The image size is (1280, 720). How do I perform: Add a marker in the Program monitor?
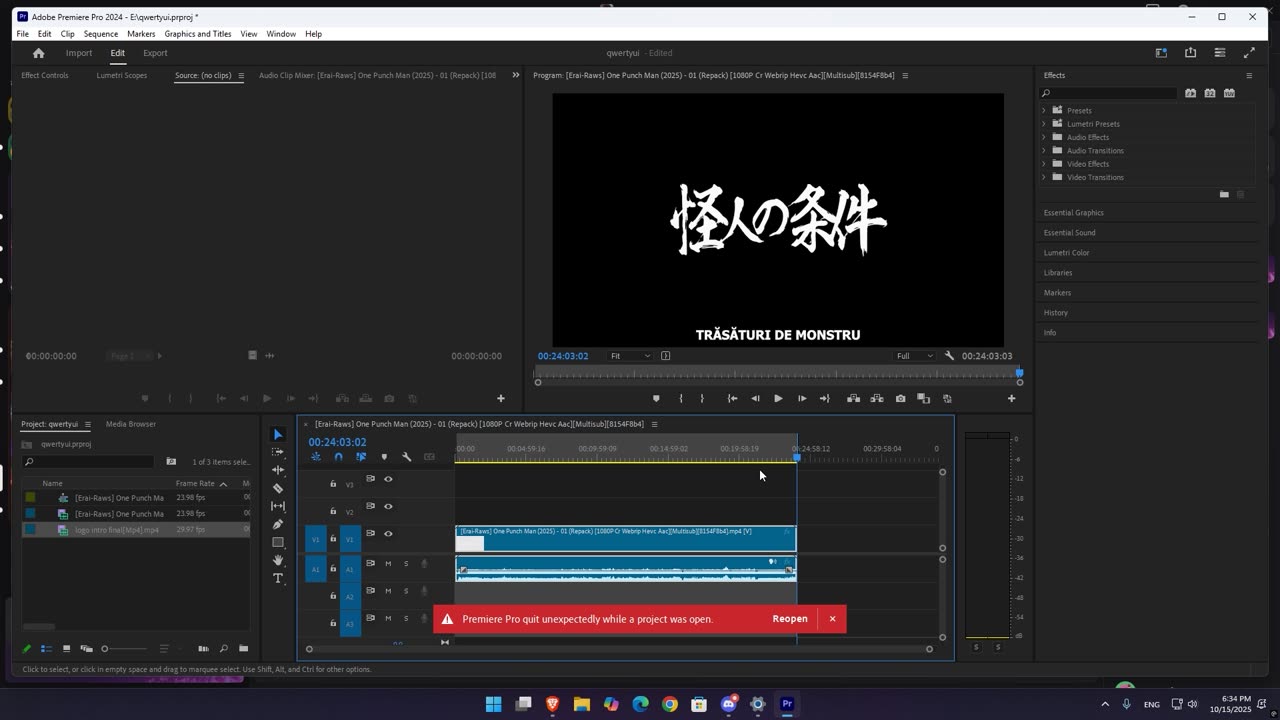point(656,398)
